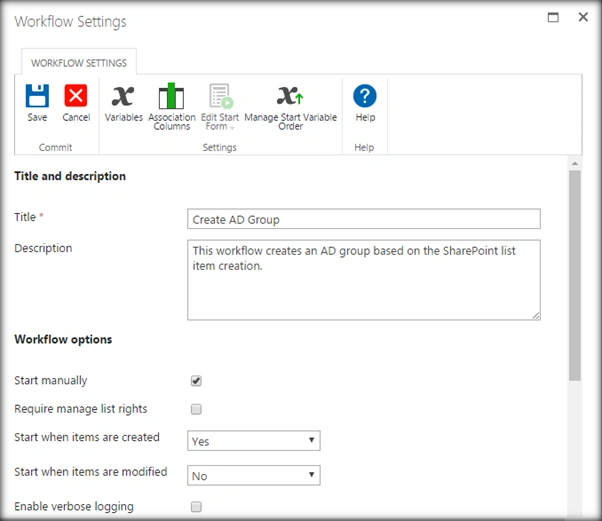Click the Start manually label
This screenshot has height=521, width=602.
(x=51, y=380)
